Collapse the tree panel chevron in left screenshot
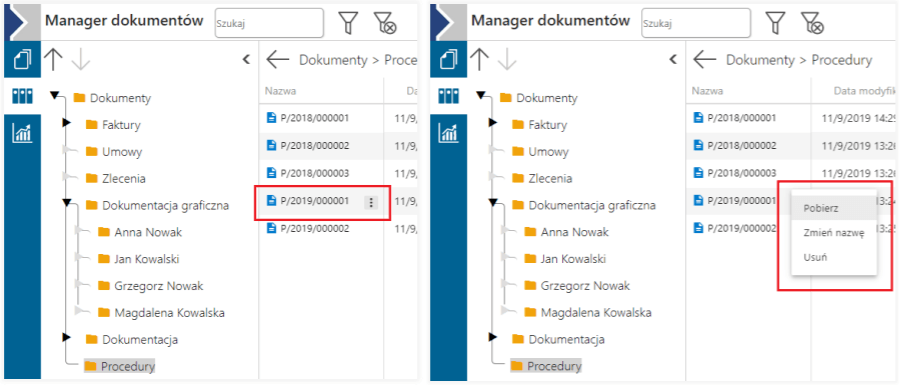The image size is (907, 385). 246,59
